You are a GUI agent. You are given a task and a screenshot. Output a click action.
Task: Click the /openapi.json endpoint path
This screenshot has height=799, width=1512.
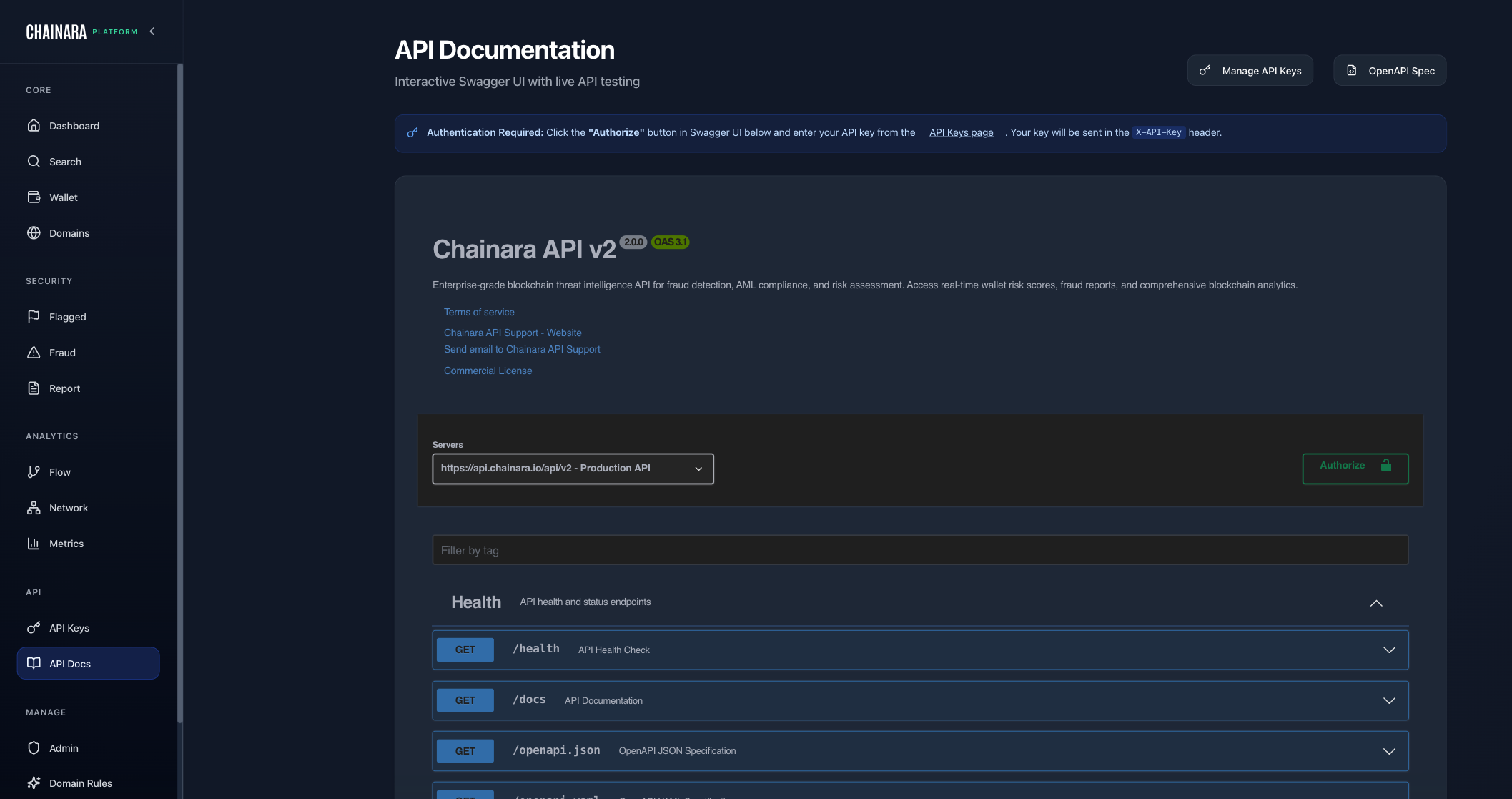[x=556, y=750]
